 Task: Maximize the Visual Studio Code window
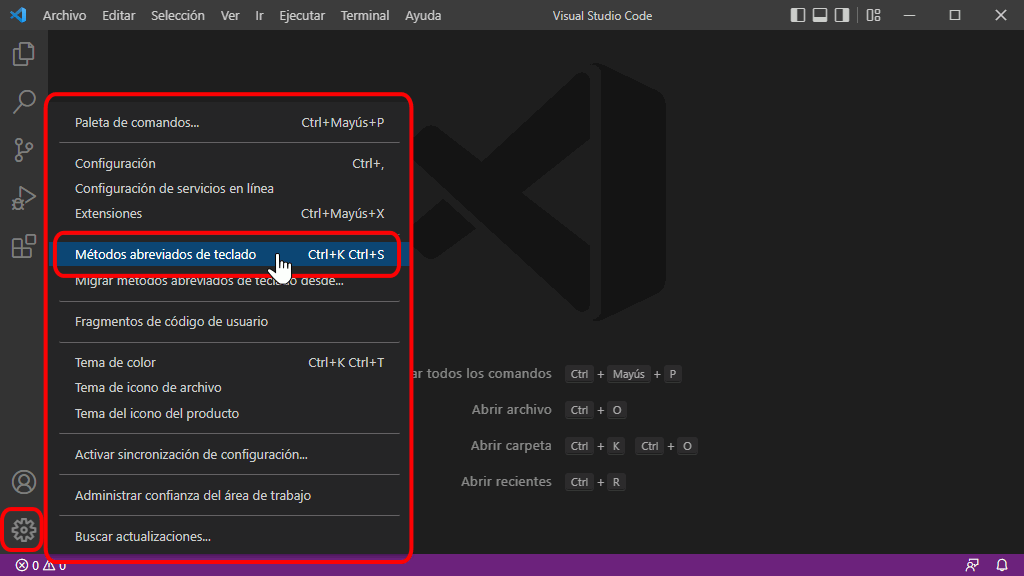click(955, 15)
